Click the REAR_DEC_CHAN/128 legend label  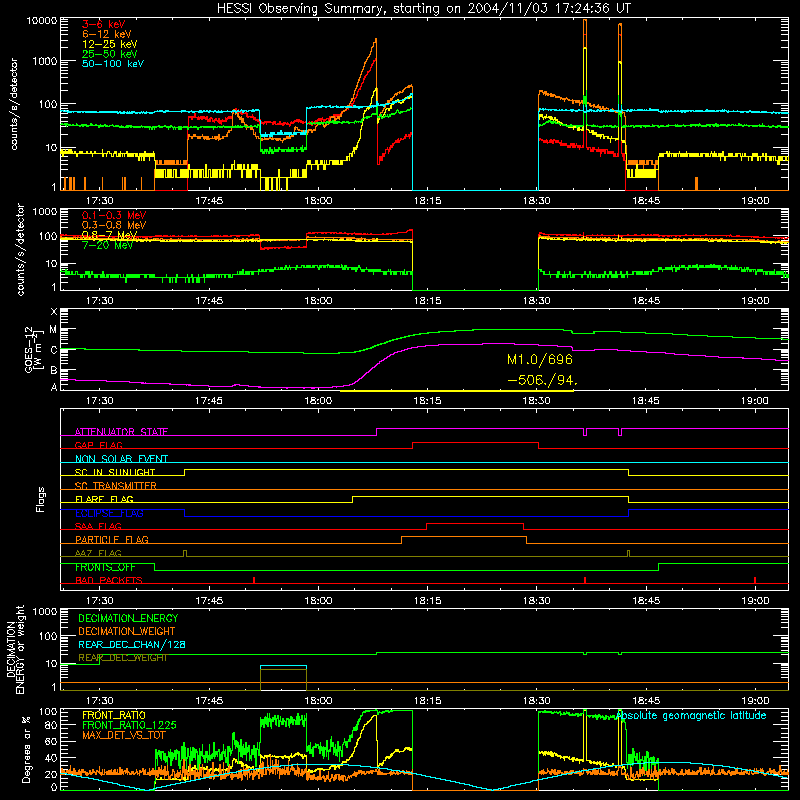132,644
